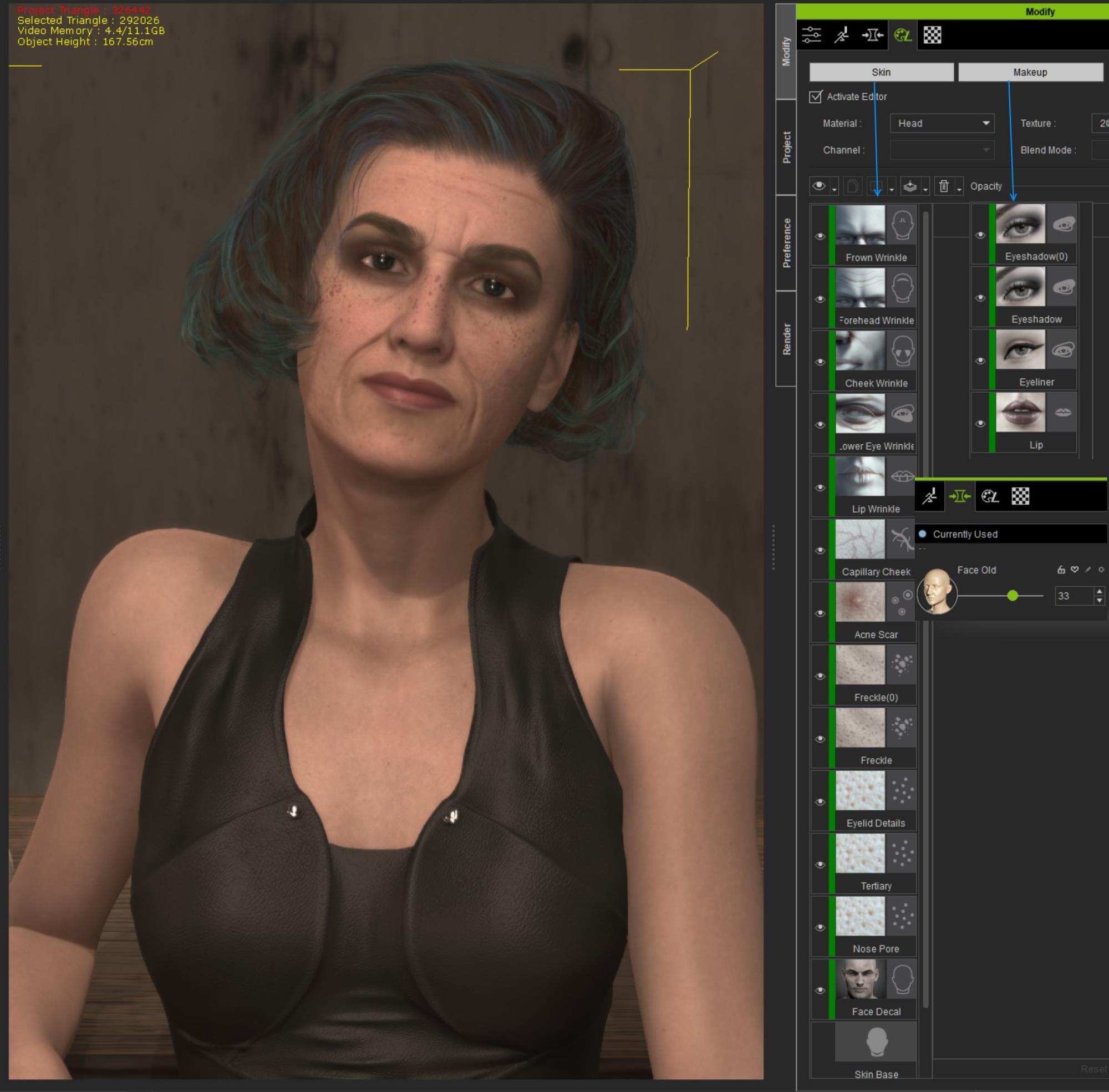Expand the arrow beside the trash icon
The height and width of the screenshot is (1092, 1109).
959,189
